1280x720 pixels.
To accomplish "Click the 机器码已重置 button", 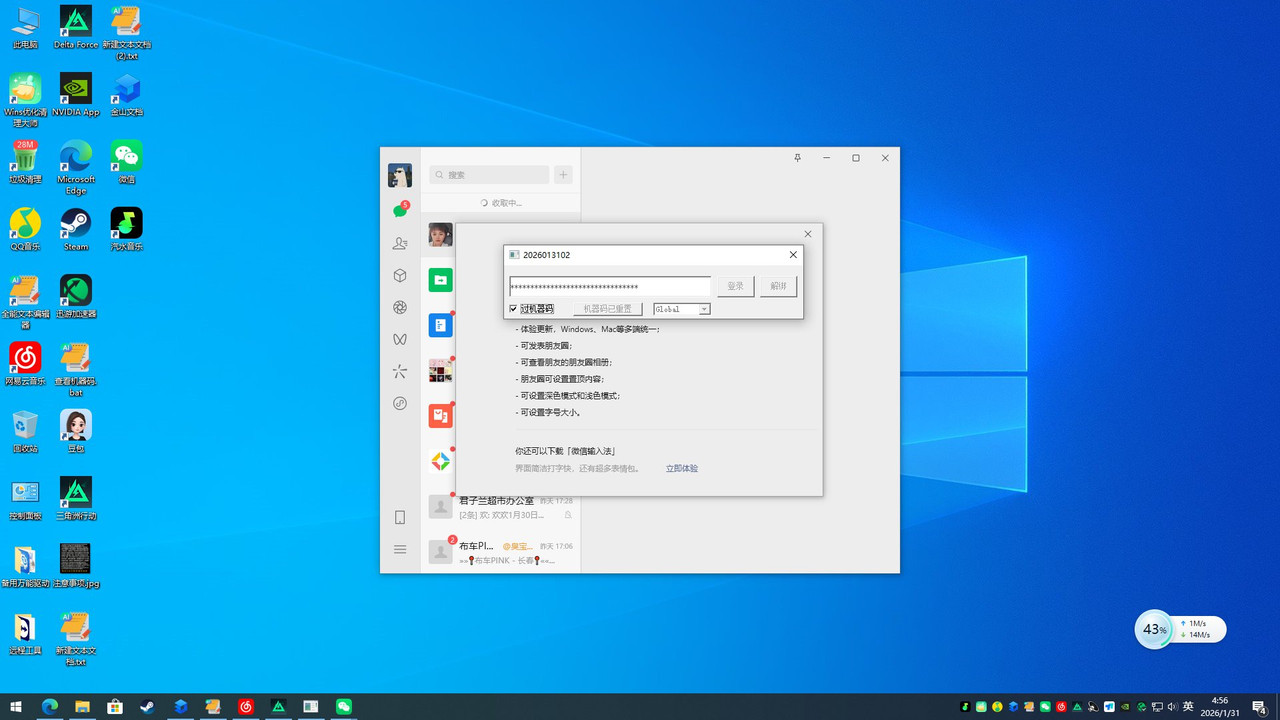I will coord(607,309).
